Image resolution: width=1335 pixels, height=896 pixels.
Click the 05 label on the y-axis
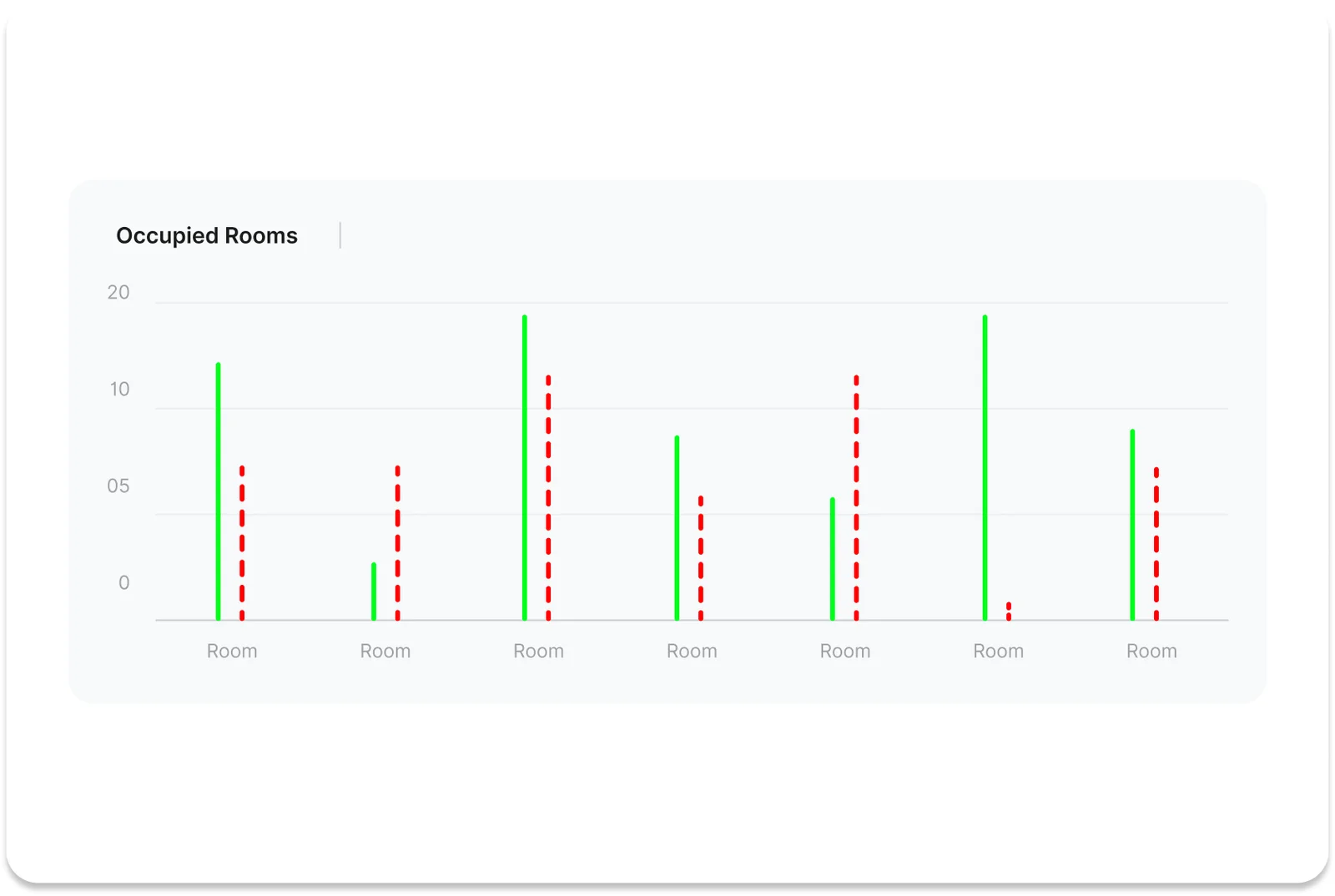(x=118, y=486)
